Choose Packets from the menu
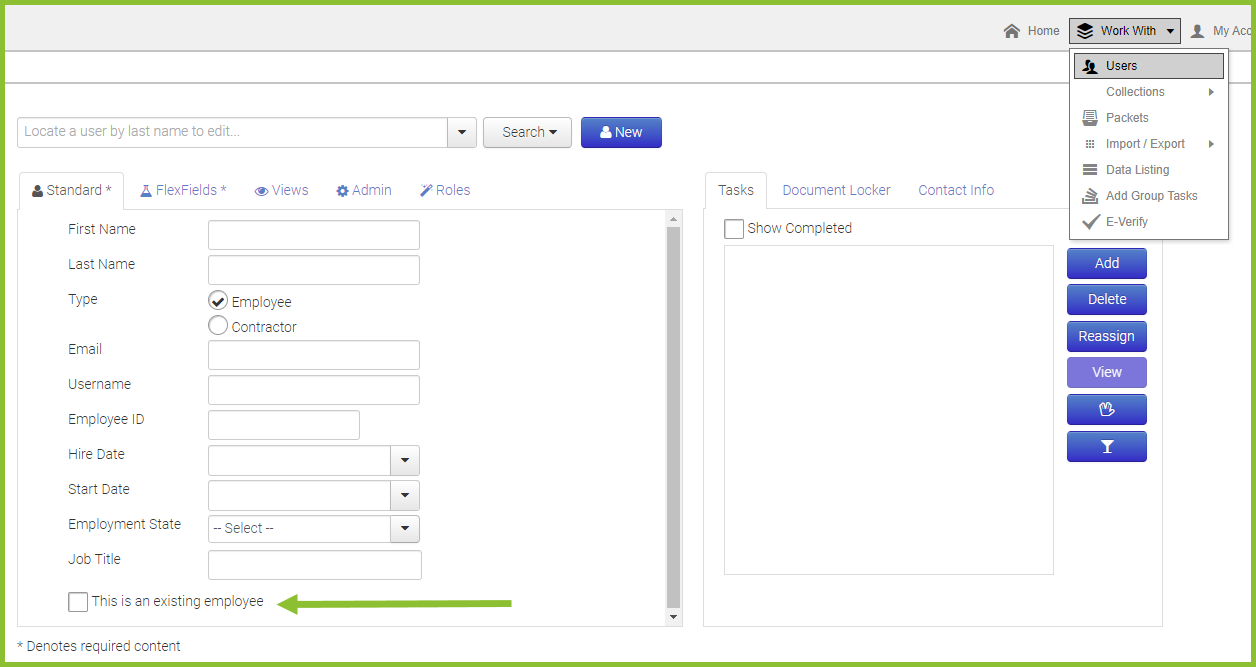Image resolution: width=1256 pixels, height=667 pixels. (1149, 118)
